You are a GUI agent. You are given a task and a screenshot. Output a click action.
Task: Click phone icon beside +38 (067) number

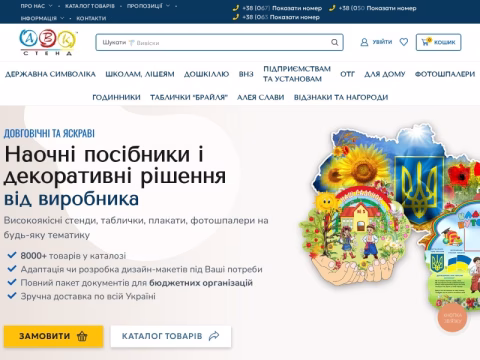tap(236, 8)
